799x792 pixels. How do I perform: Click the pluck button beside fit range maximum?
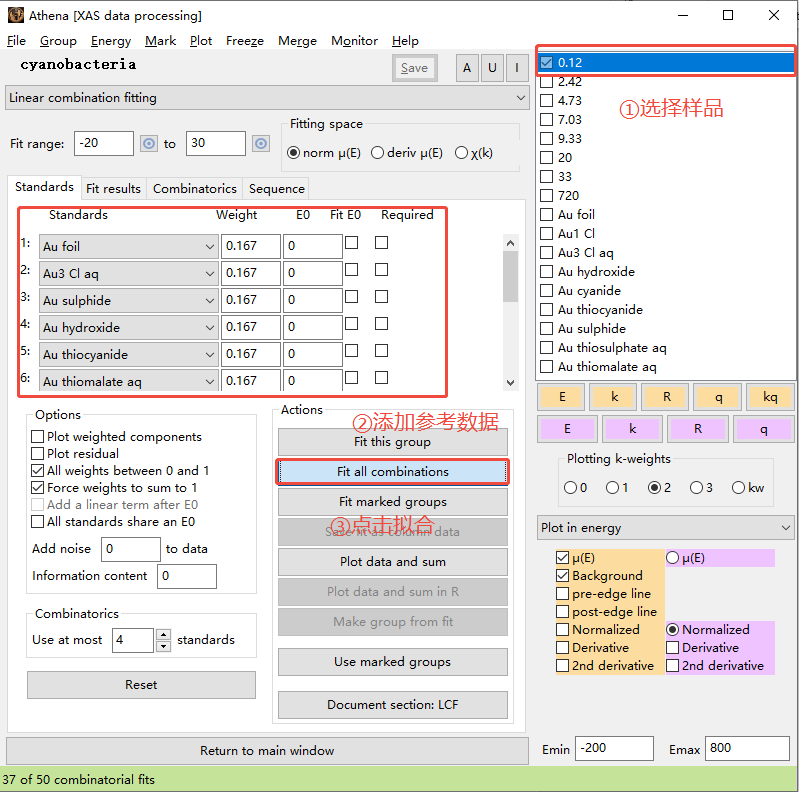261,144
